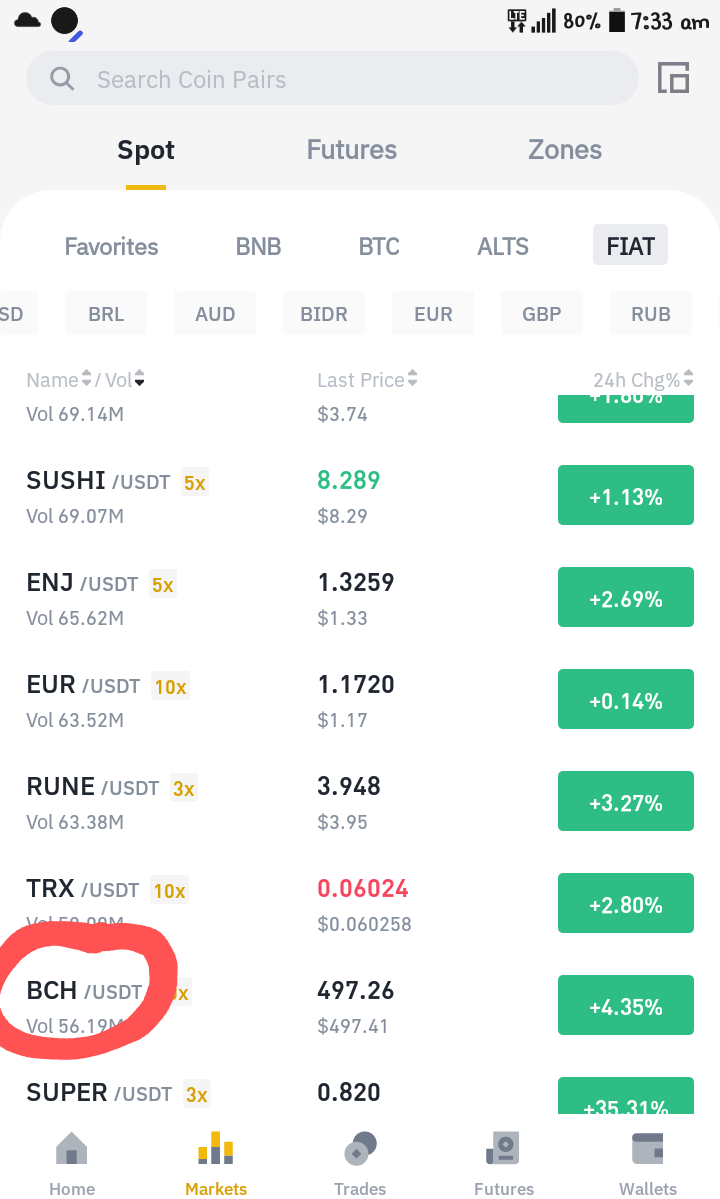
Task: Open the Futures icon in bottom navigation
Action: 503,1148
